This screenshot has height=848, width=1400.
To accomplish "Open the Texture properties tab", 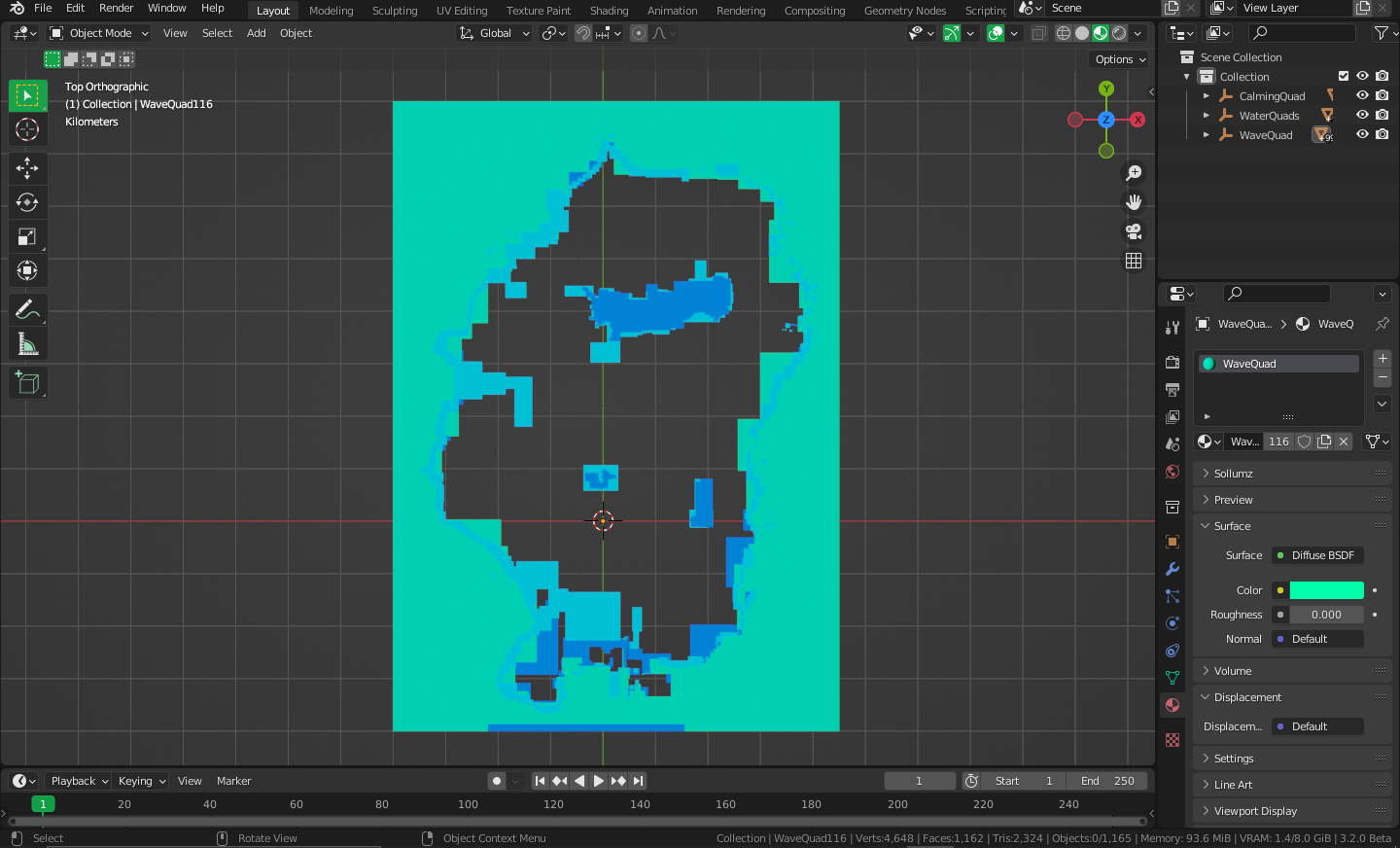I will pos(1172,740).
